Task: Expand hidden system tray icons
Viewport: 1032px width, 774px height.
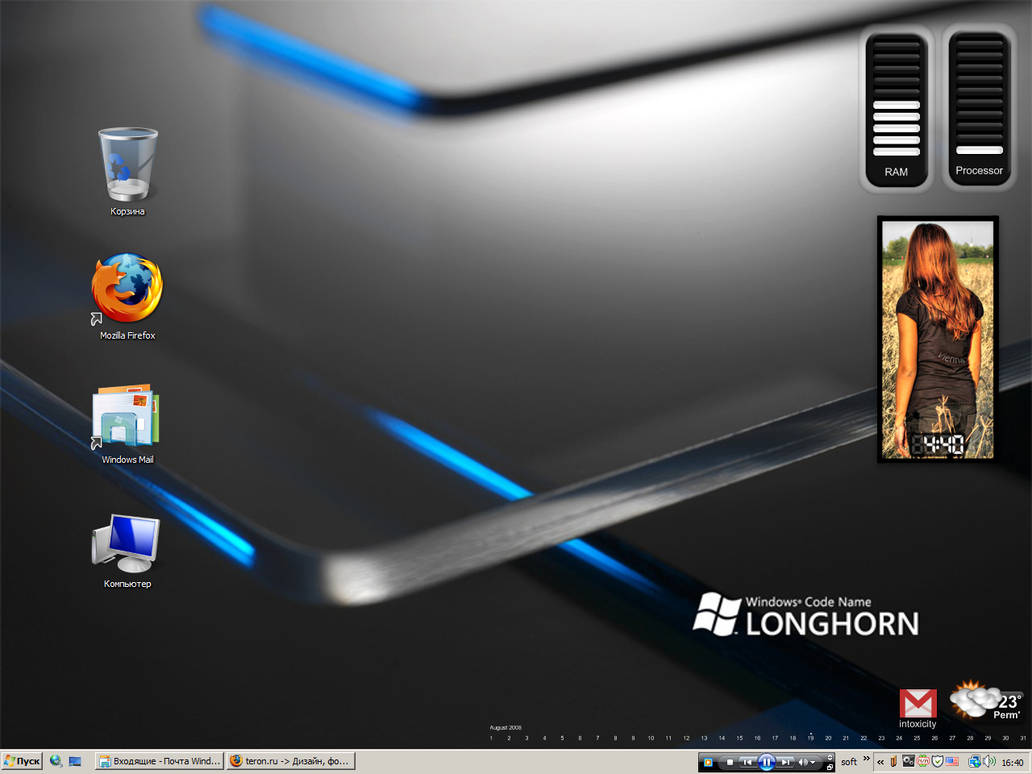Action: [x=881, y=762]
